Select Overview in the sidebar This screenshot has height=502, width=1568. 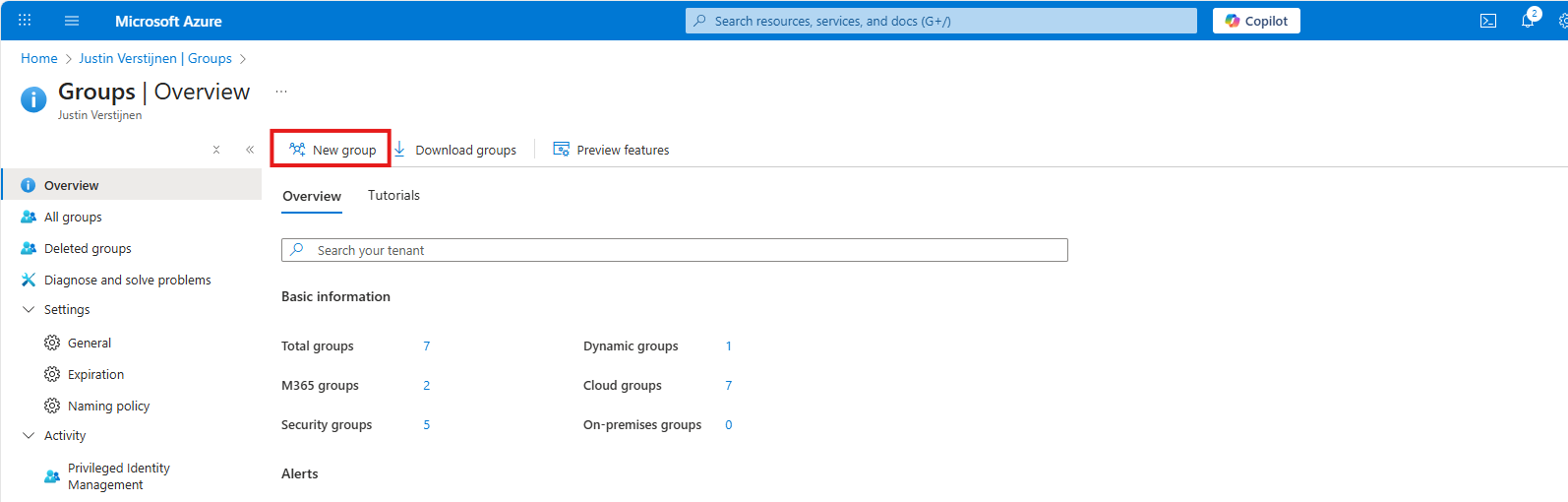coord(132,185)
